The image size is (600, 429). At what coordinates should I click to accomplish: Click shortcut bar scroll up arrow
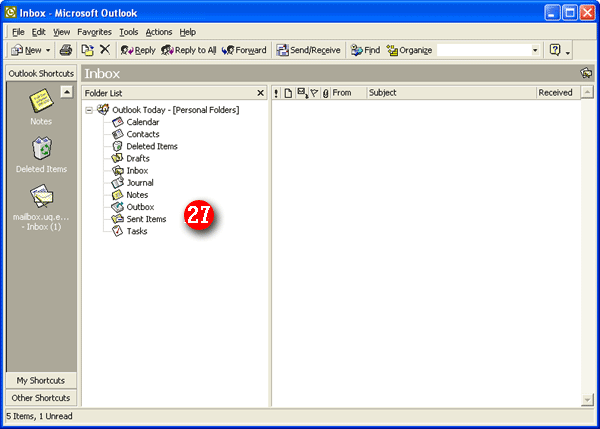click(x=67, y=92)
